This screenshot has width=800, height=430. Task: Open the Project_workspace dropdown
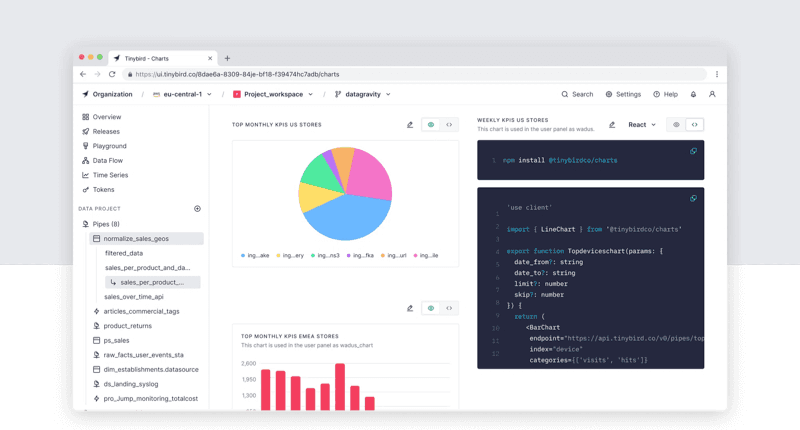pyautogui.click(x=273, y=94)
